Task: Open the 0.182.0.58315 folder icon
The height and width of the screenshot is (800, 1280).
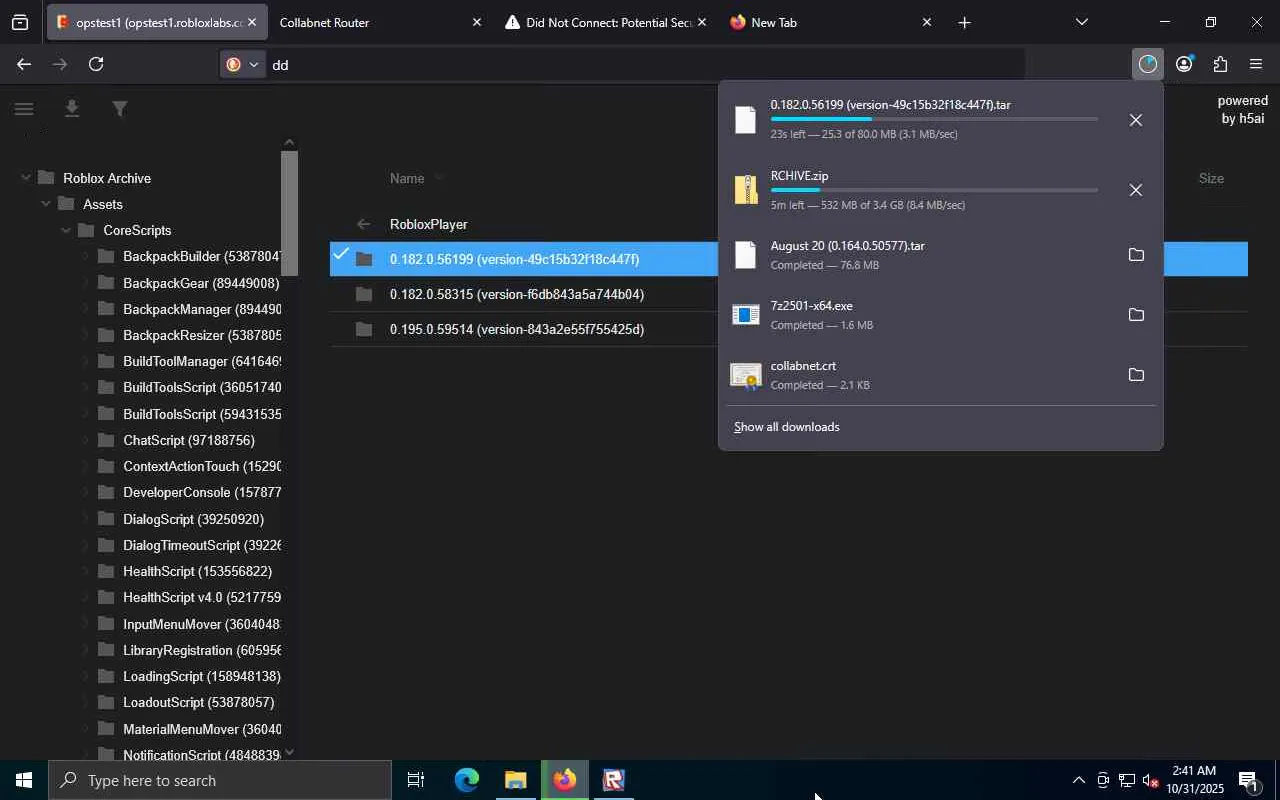Action: click(364, 294)
